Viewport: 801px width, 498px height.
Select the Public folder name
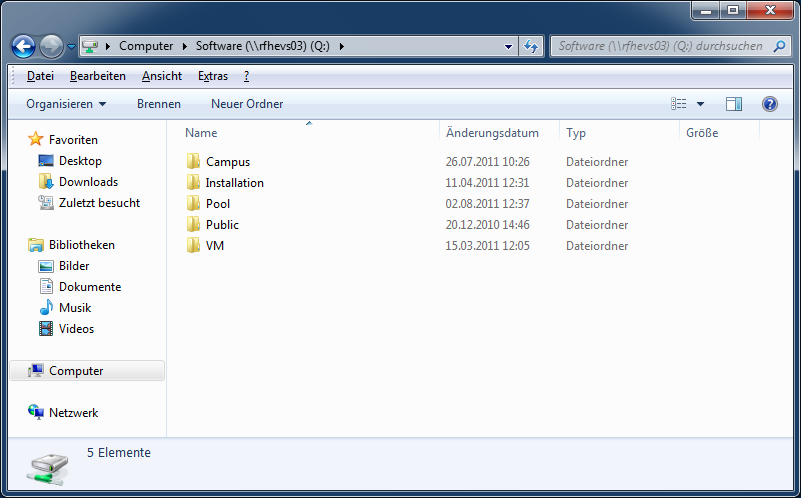pos(222,225)
